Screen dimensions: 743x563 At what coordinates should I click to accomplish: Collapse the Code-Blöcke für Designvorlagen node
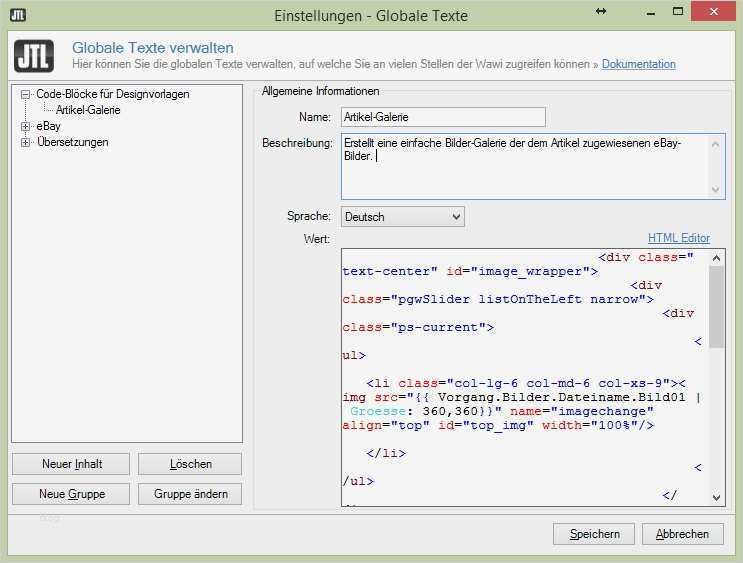click(x=26, y=95)
